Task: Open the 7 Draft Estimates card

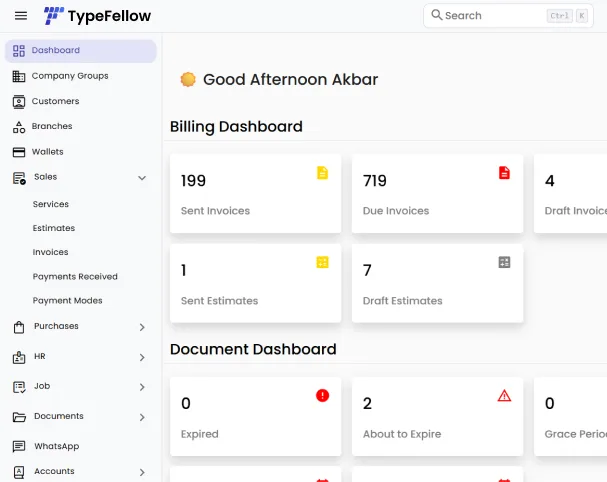Action: point(437,283)
